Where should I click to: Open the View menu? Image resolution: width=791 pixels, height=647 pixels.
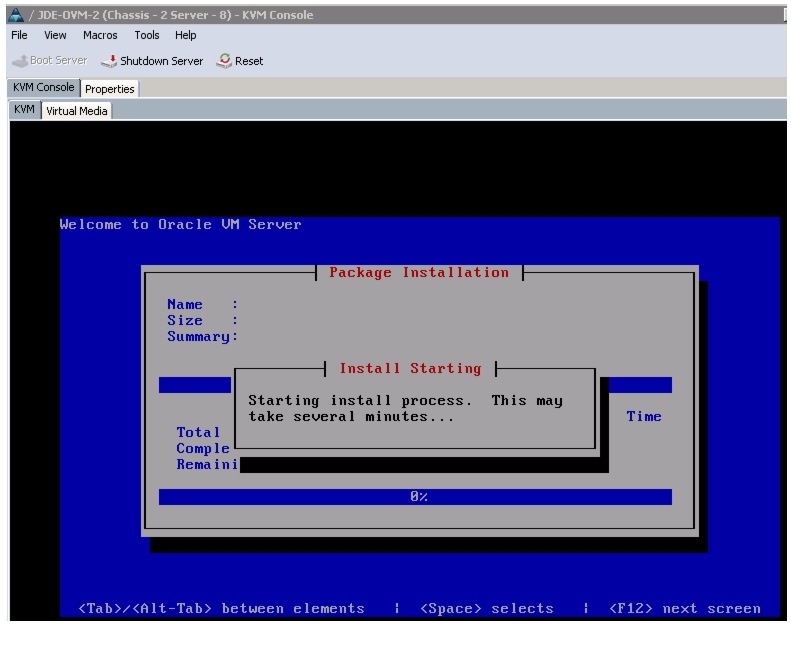[x=55, y=35]
